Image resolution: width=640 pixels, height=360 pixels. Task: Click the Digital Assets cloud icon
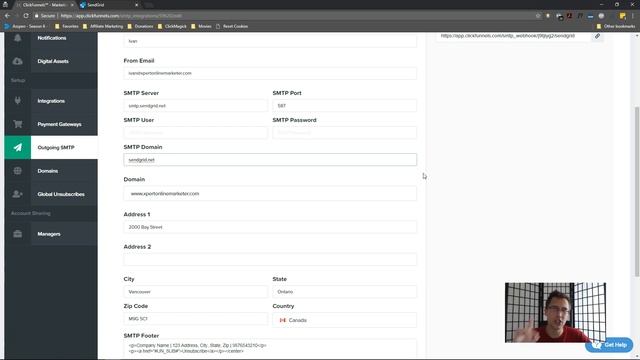pyautogui.click(x=18, y=61)
